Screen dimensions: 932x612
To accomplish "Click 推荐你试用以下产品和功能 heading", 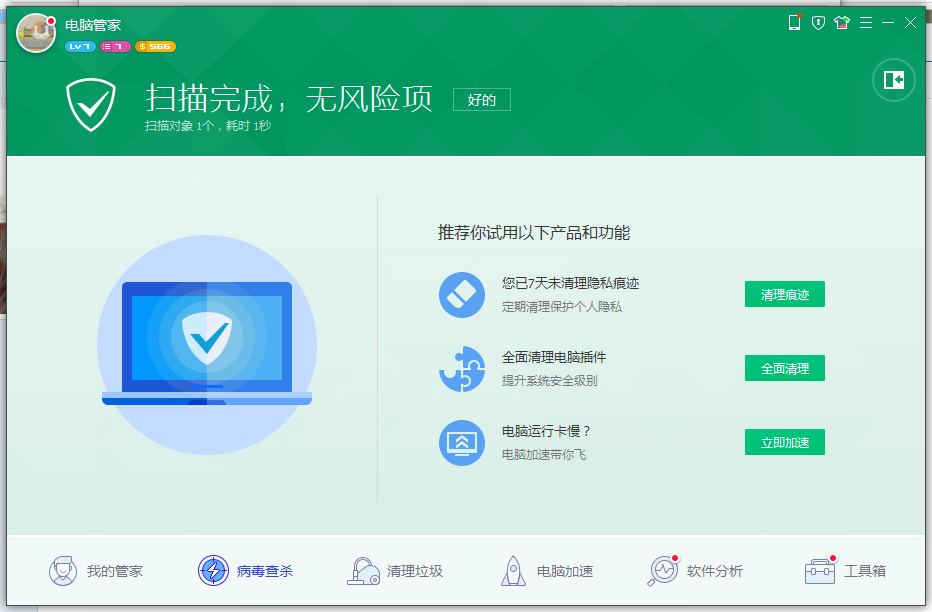I will coord(534,232).
